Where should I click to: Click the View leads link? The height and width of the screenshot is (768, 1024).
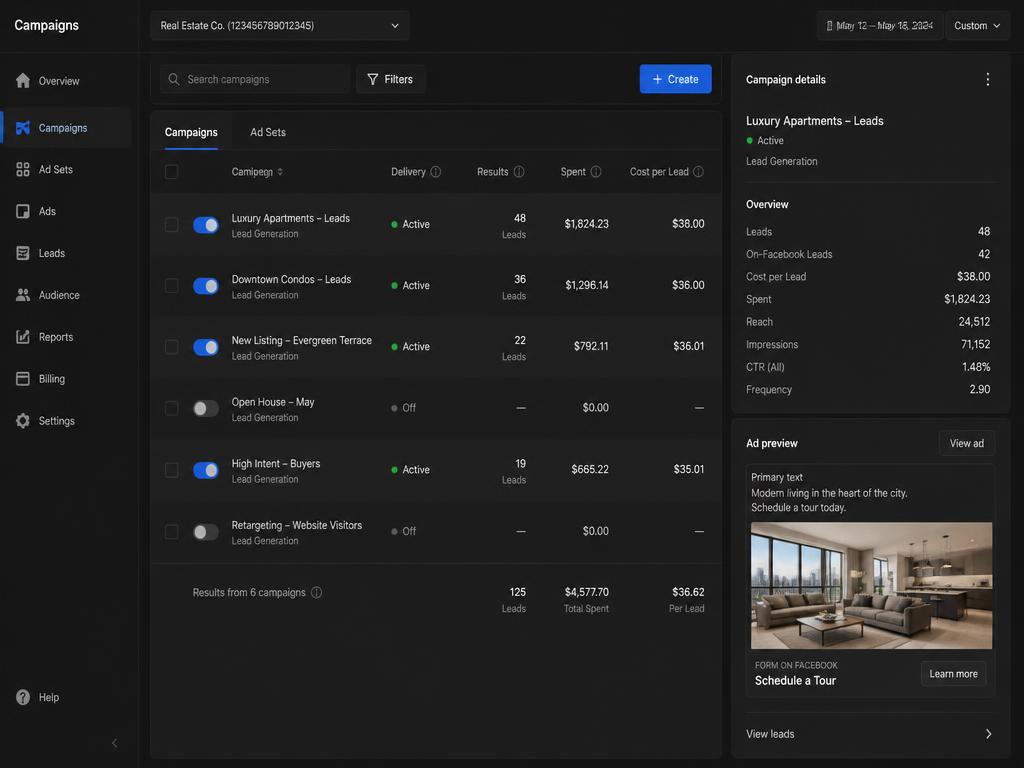pyautogui.click(x=770, y=734)
